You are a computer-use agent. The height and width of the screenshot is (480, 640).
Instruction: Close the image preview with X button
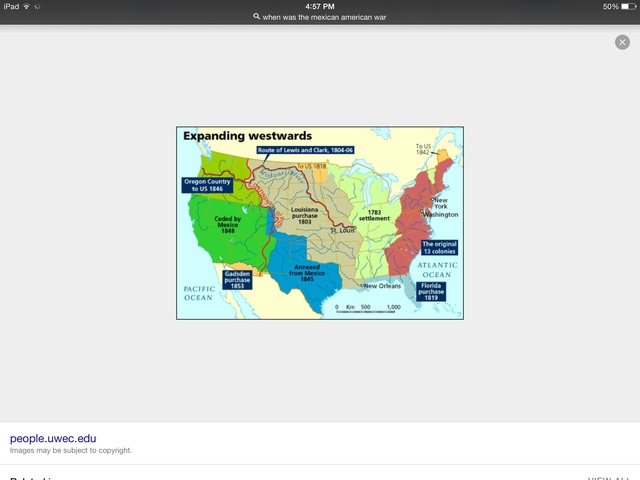pyautogui.click(x=622, y=42)
